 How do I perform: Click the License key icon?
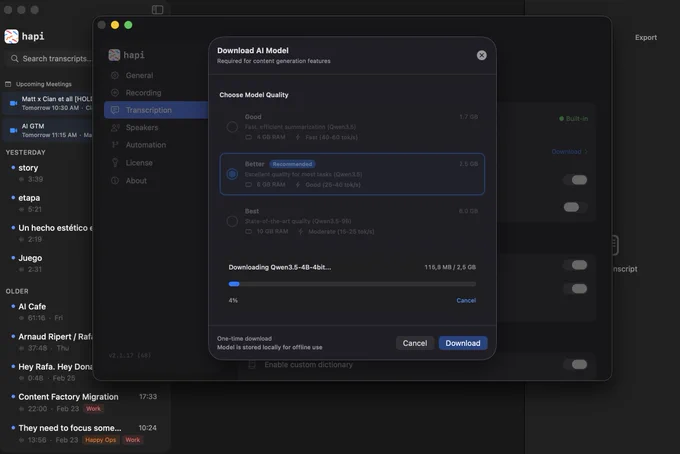tap(115, 163)
